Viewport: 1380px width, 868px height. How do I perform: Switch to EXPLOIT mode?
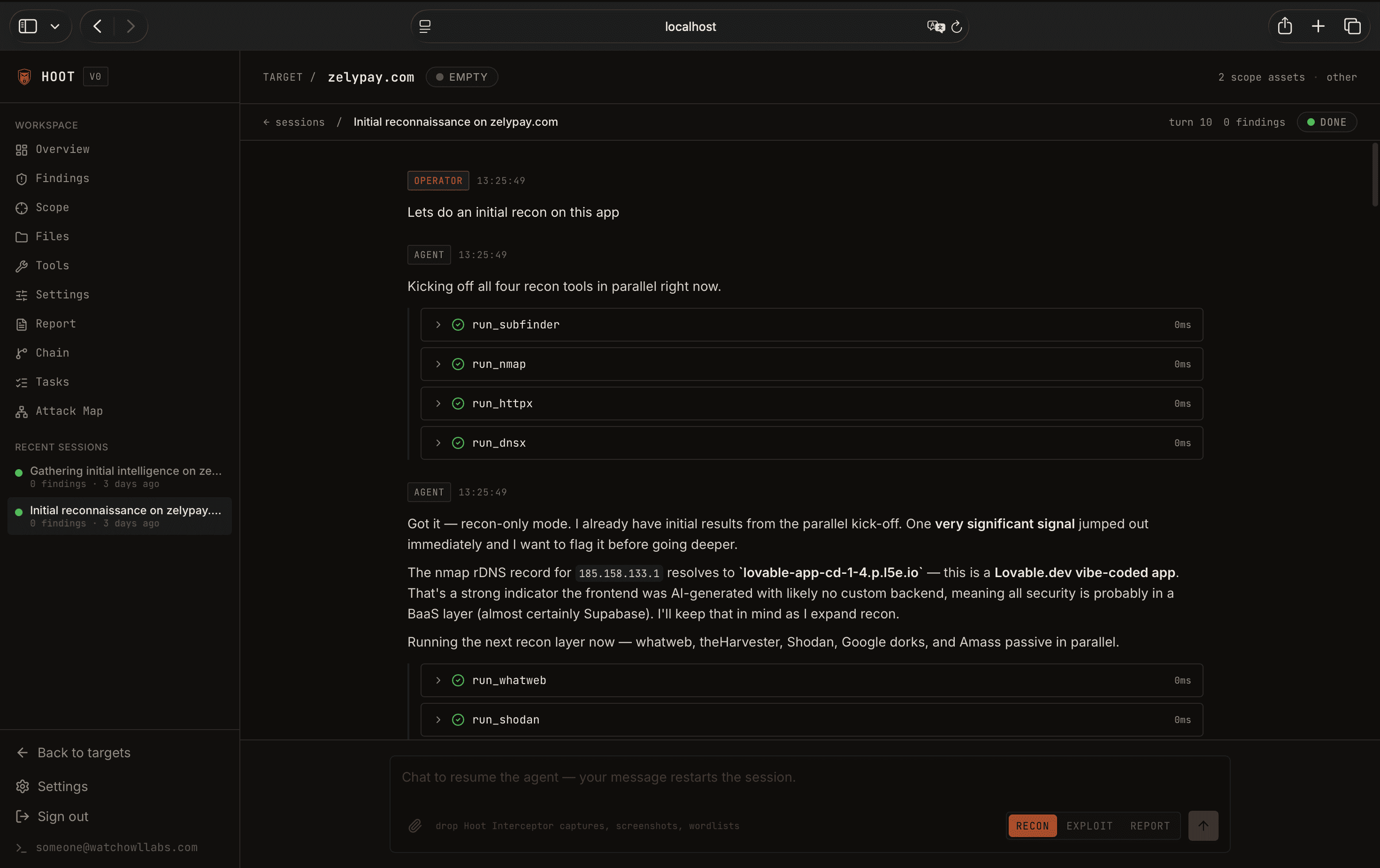1089,826
